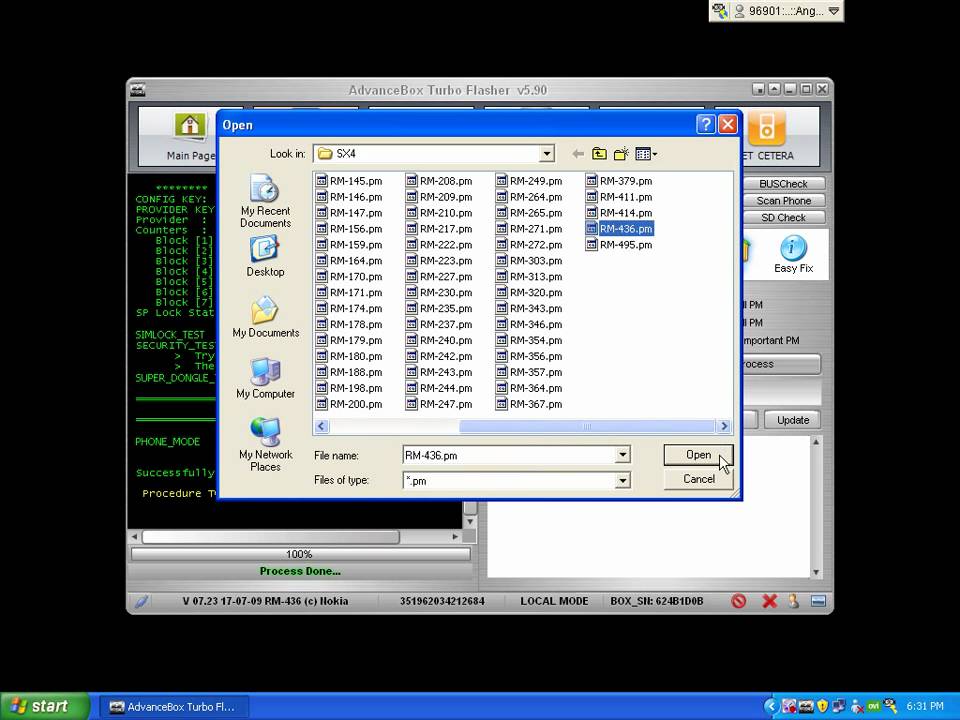
Task: Click the dialog Help question-mark button
Action: 705,124
